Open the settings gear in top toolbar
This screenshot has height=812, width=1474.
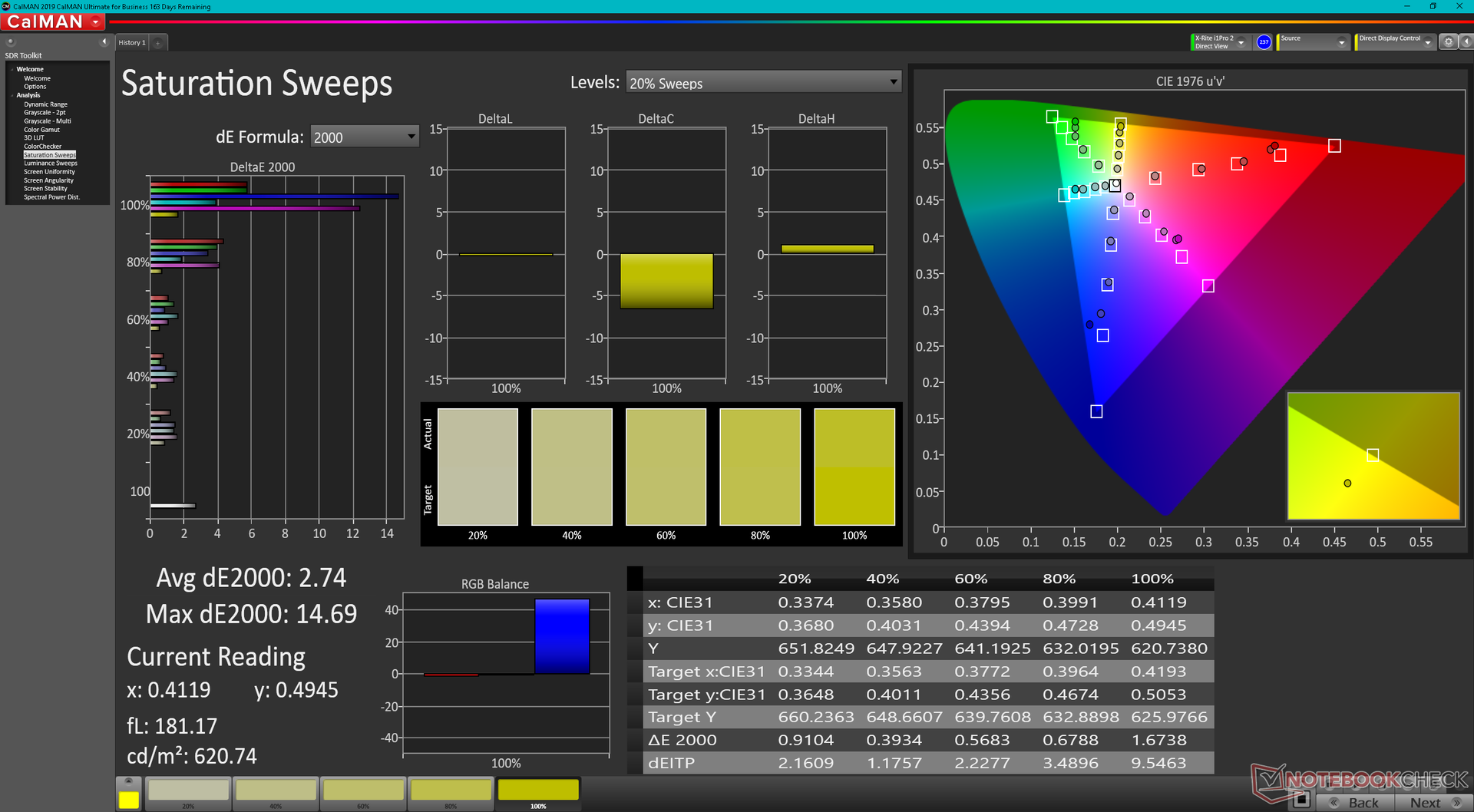point(1448,42)
